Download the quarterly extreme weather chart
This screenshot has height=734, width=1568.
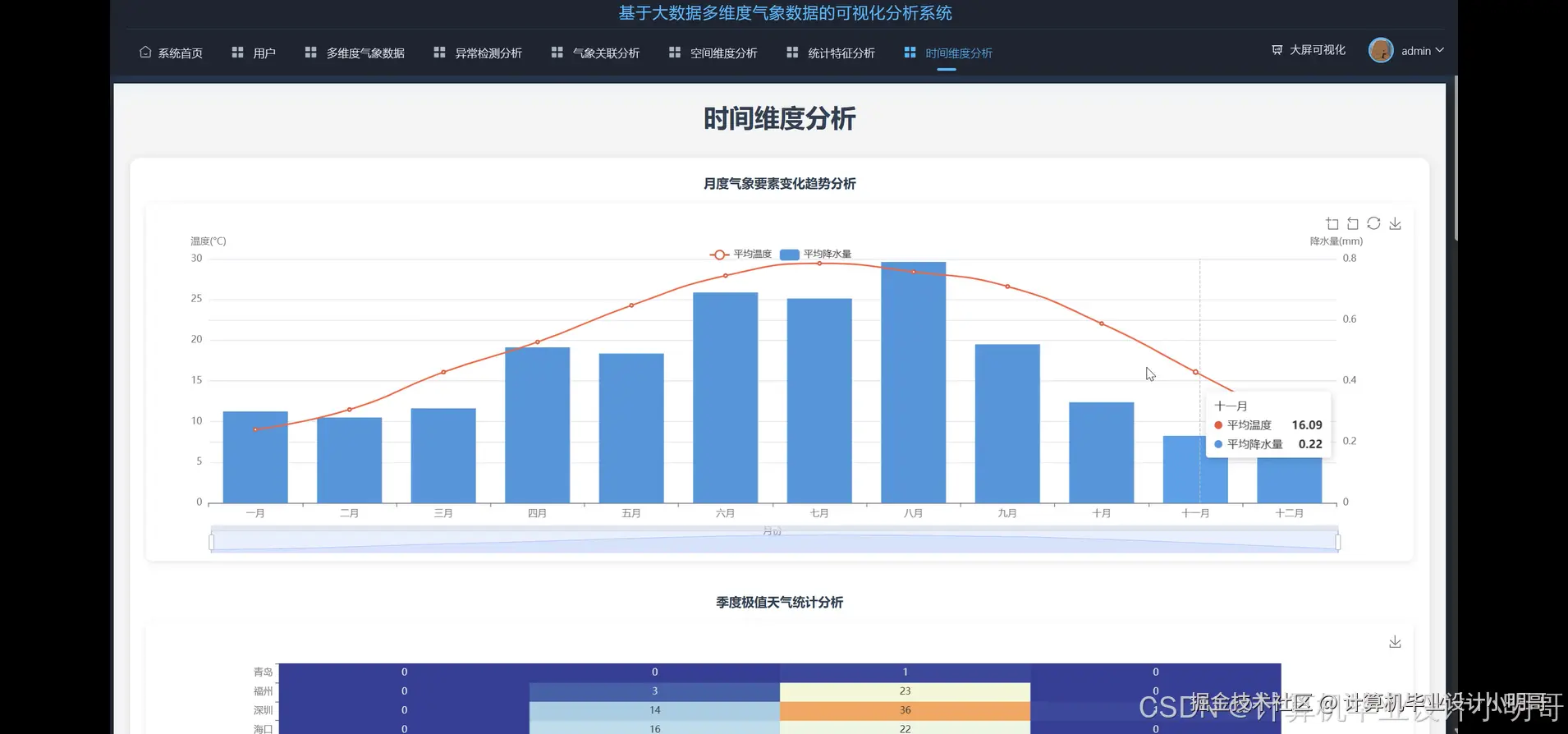click(x=1395, y=642)
